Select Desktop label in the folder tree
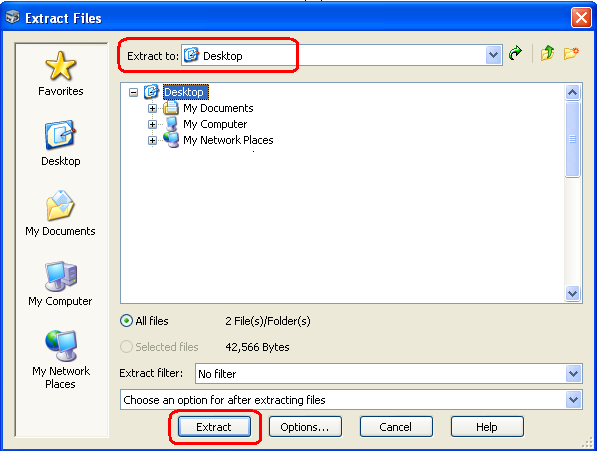The width and height of the screenshot is (597, 451). click(185, 92)
